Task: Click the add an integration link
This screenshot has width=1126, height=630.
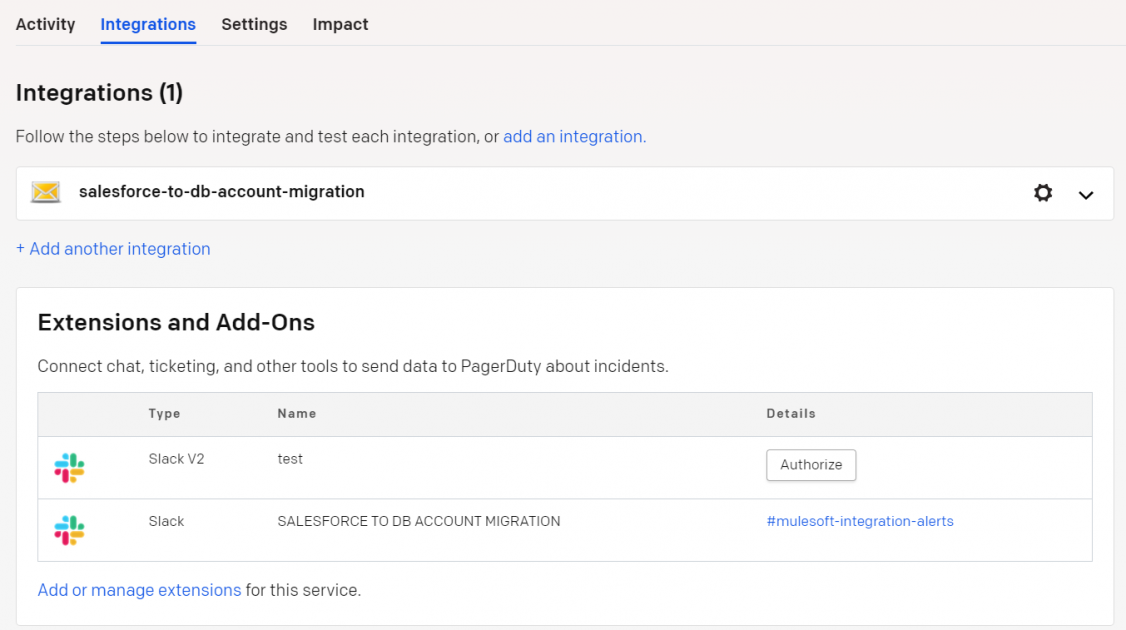Action: point(572,136)
